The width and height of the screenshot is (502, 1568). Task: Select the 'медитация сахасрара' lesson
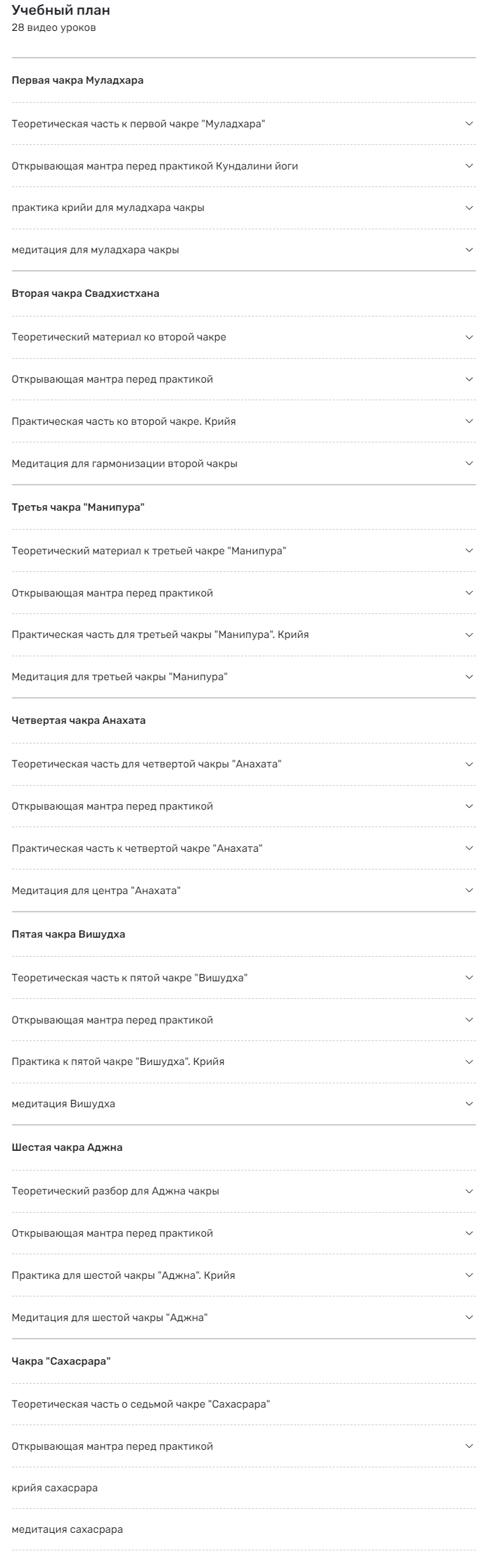[x=251, y=1529]
